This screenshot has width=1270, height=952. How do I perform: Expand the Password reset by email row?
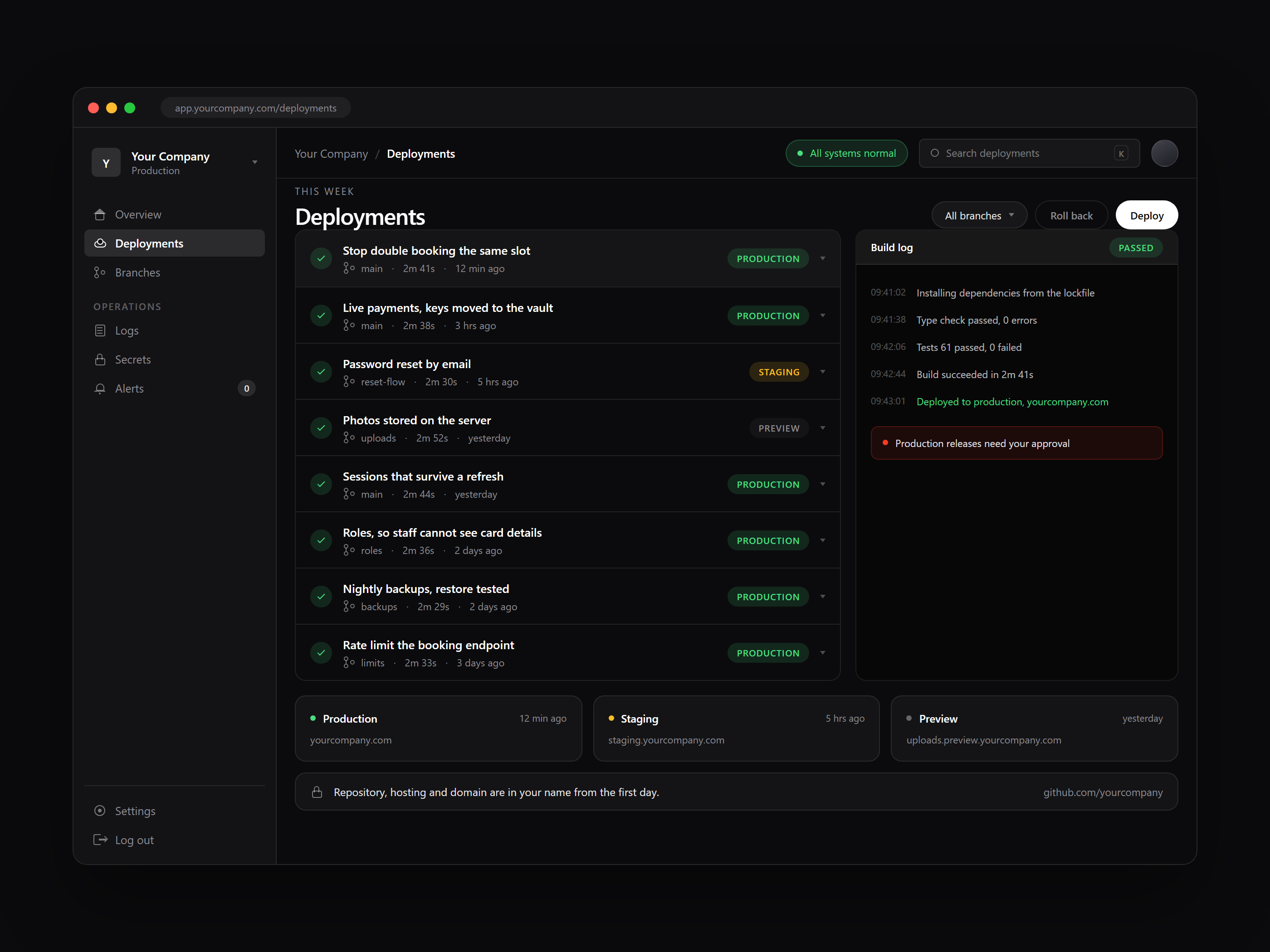823,372
